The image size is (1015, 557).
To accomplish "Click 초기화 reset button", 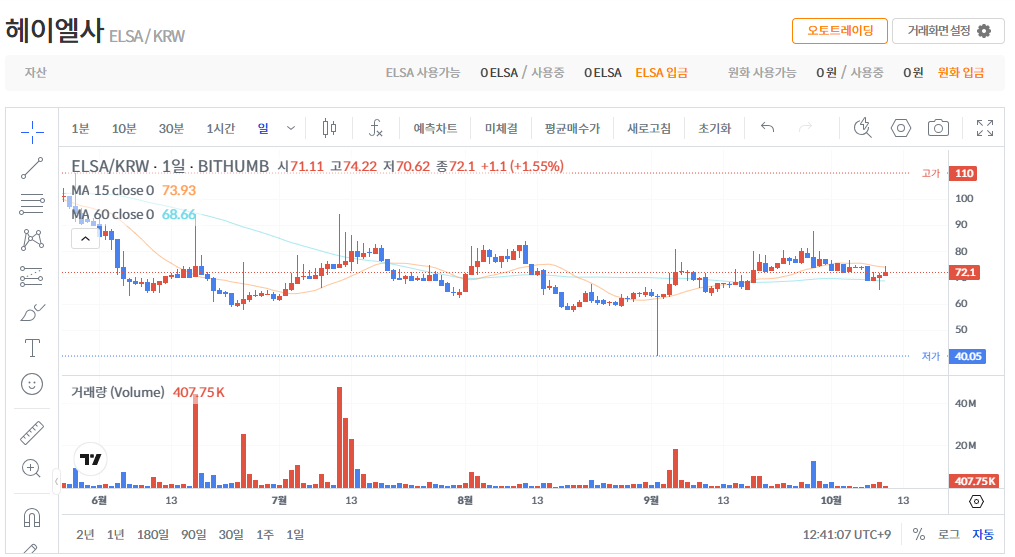I will coord(715,128).
